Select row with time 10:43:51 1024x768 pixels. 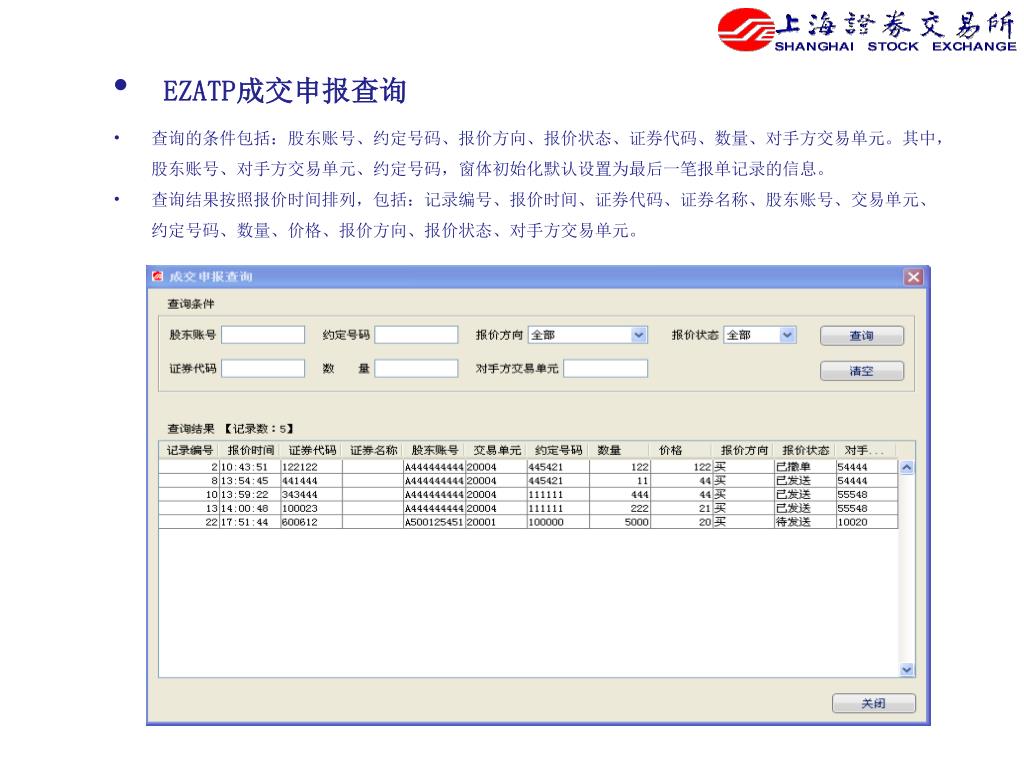point(528,467)
